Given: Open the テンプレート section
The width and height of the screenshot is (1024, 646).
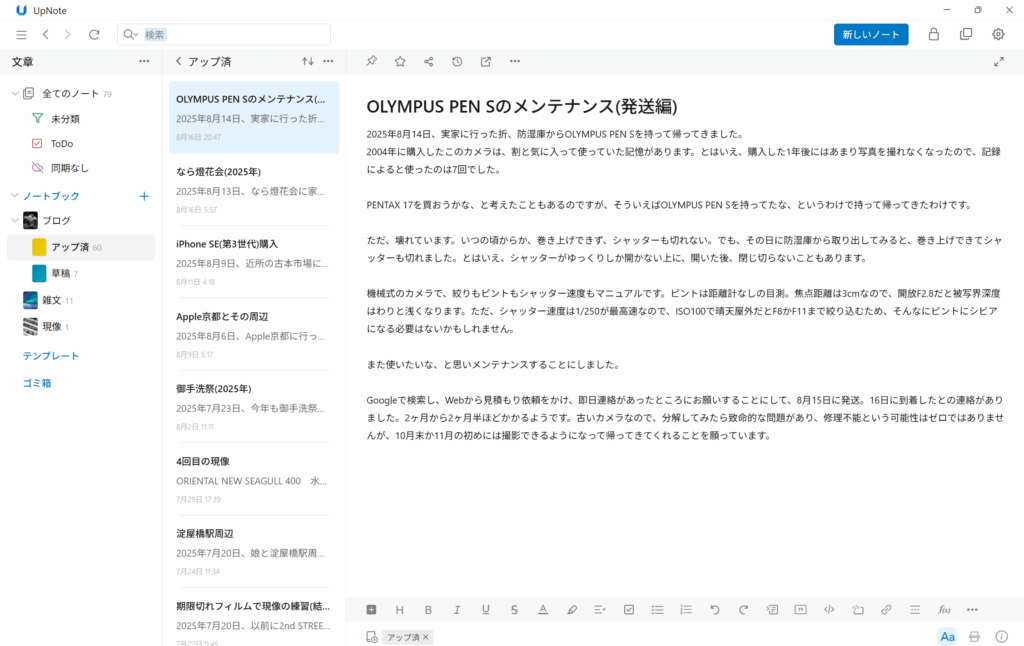Looking at the screenshot, I should pyautogui.click(x=51, y=356).
